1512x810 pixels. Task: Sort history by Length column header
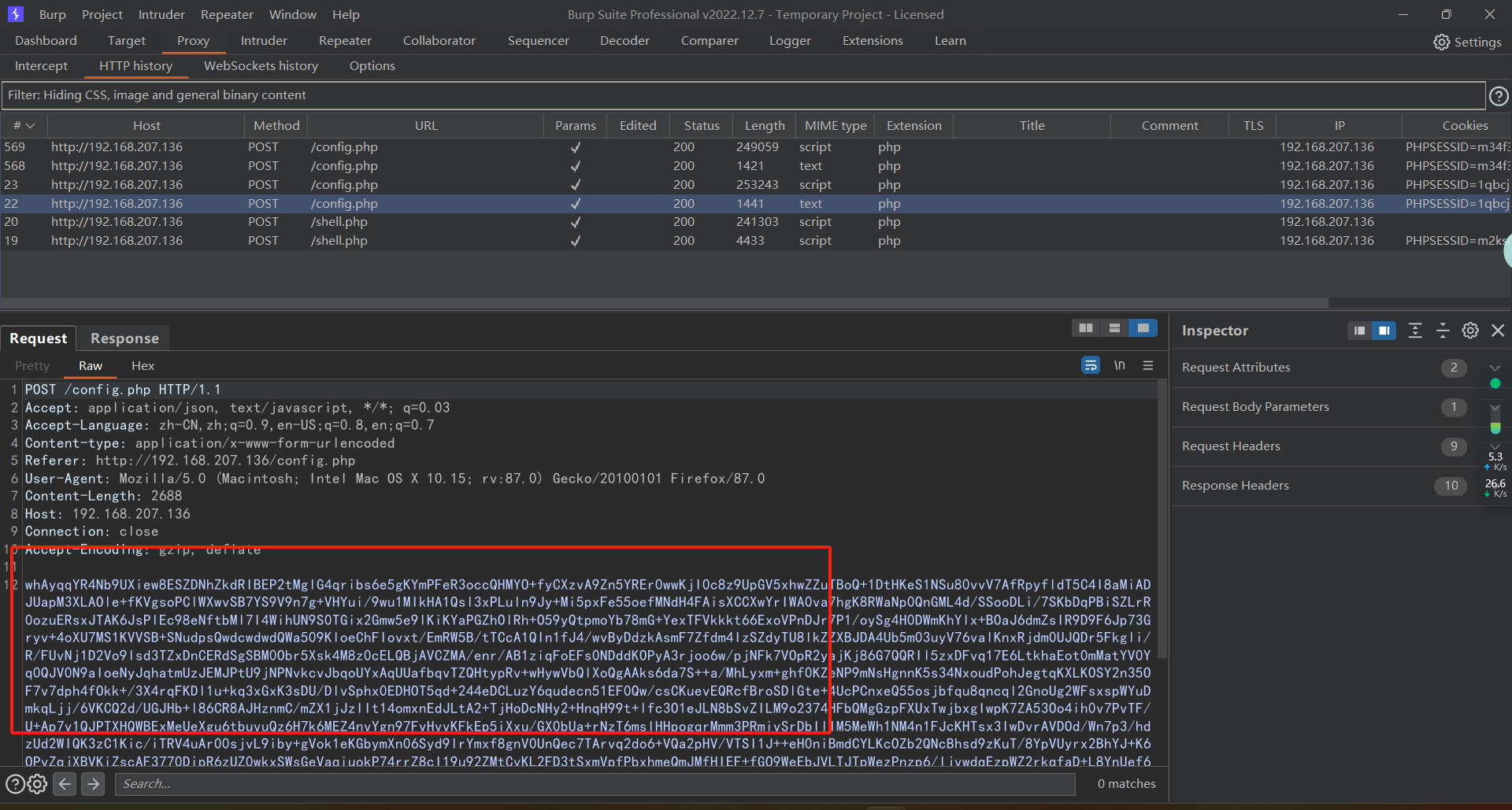click(765, 126)
